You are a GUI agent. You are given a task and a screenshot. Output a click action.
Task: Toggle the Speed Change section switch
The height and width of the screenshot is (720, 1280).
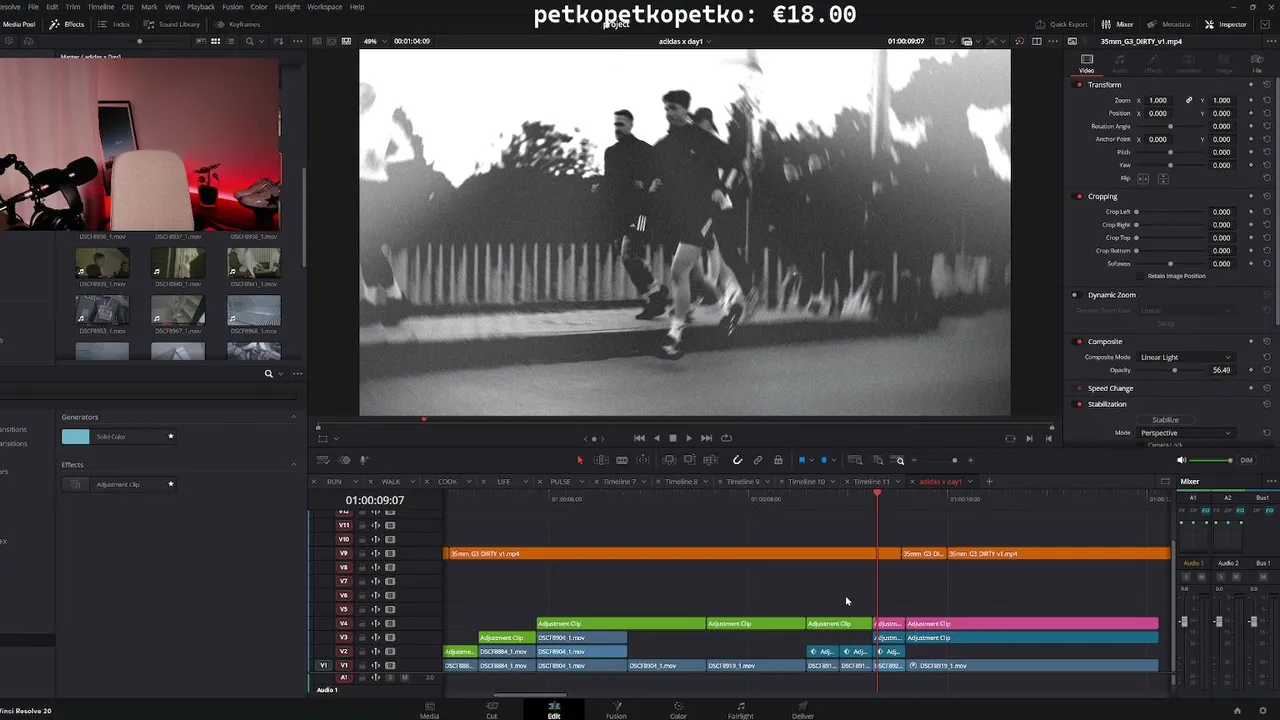1079,388
